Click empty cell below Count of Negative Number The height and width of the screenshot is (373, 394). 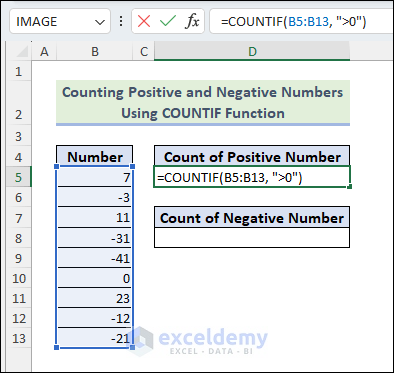252,238
